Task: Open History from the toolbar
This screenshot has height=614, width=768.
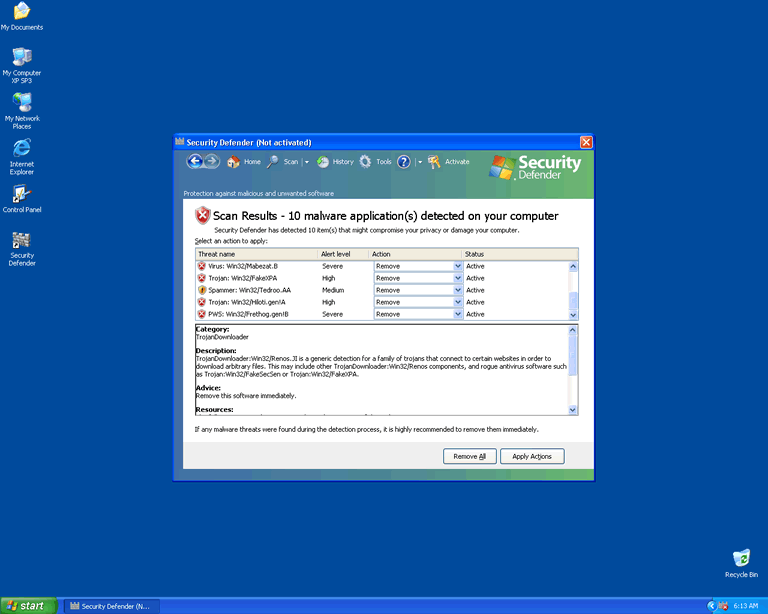Action: point(335,162)
